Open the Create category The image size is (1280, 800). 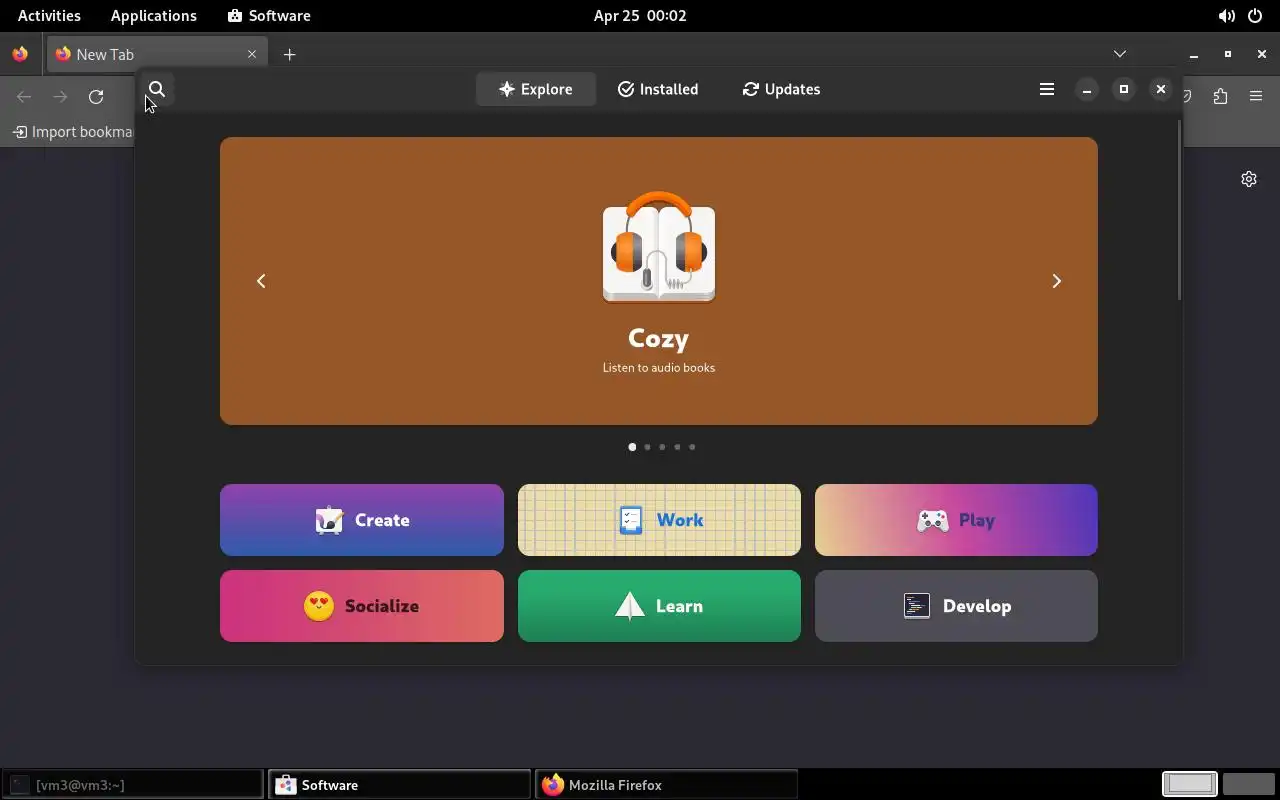(x=362, y=520)
